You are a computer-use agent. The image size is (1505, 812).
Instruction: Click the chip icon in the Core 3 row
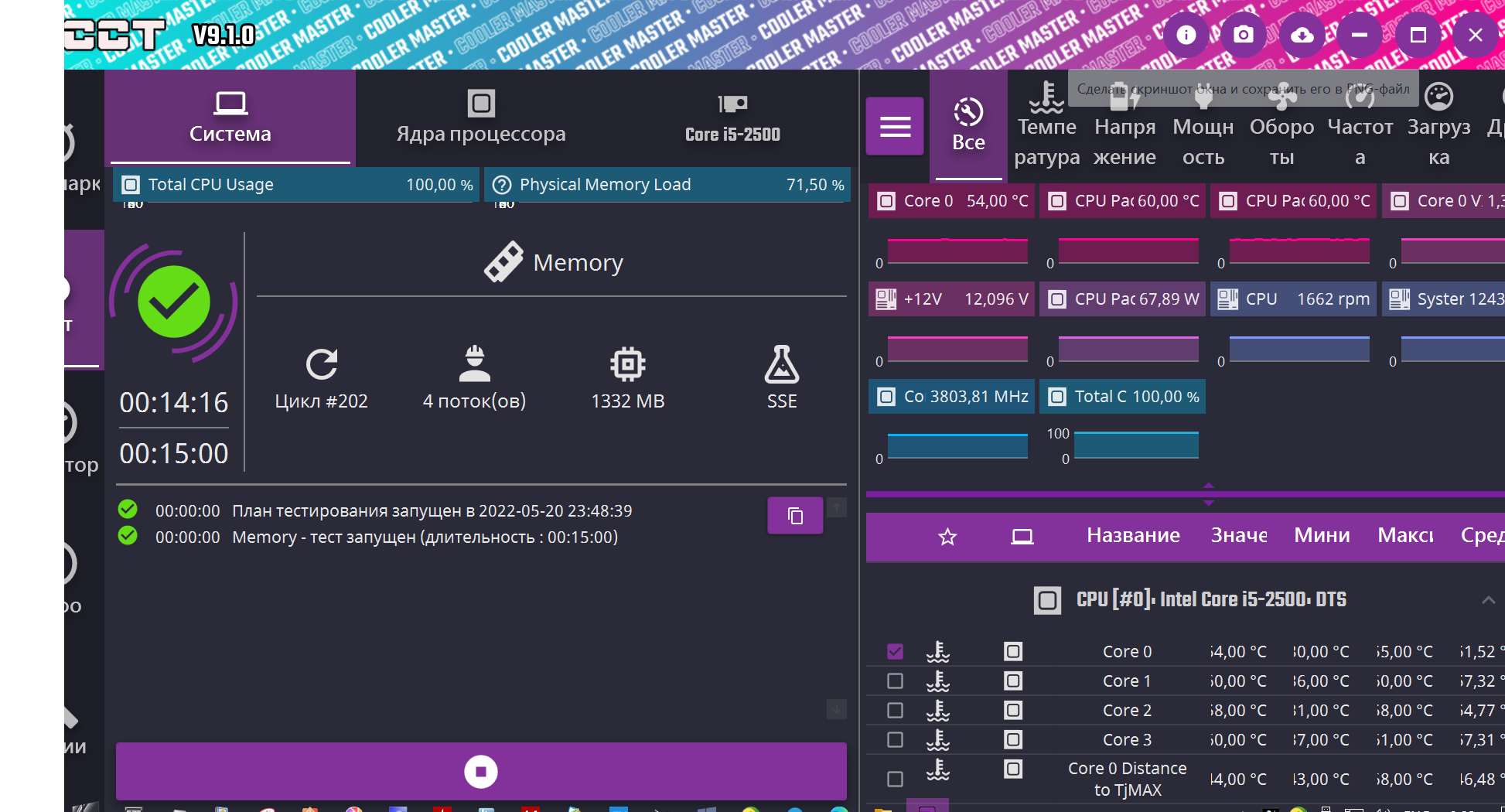[1013, 739]
